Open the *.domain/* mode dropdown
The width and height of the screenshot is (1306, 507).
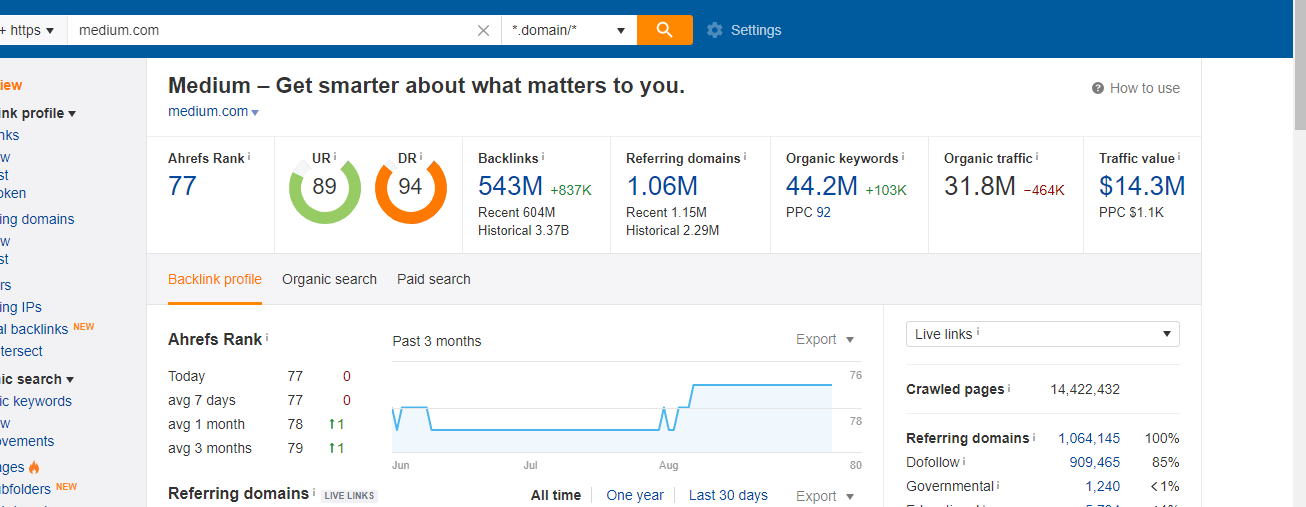(569, 30)
